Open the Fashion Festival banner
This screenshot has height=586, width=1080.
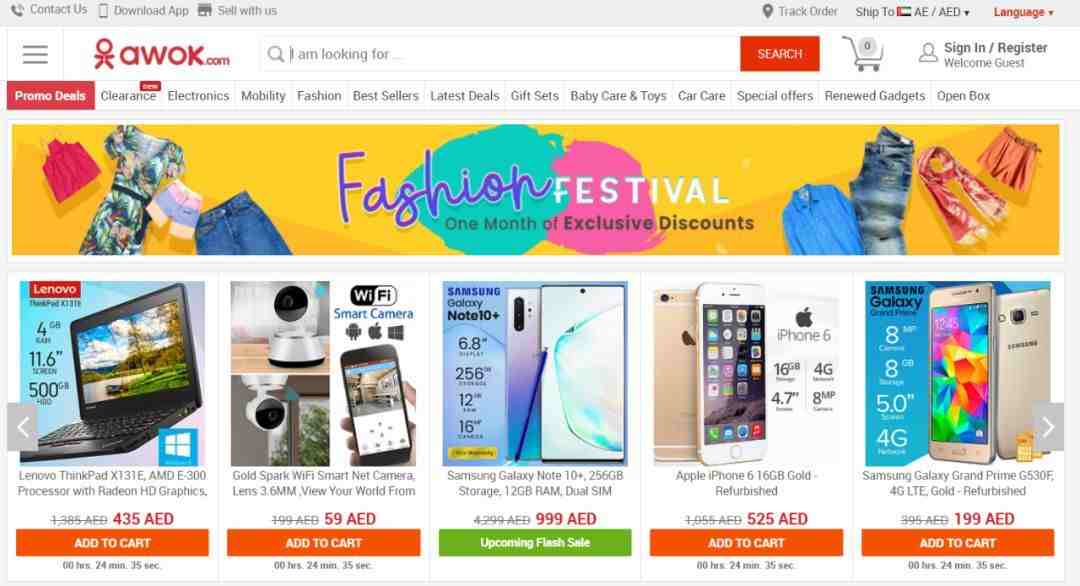click(535, 189)
